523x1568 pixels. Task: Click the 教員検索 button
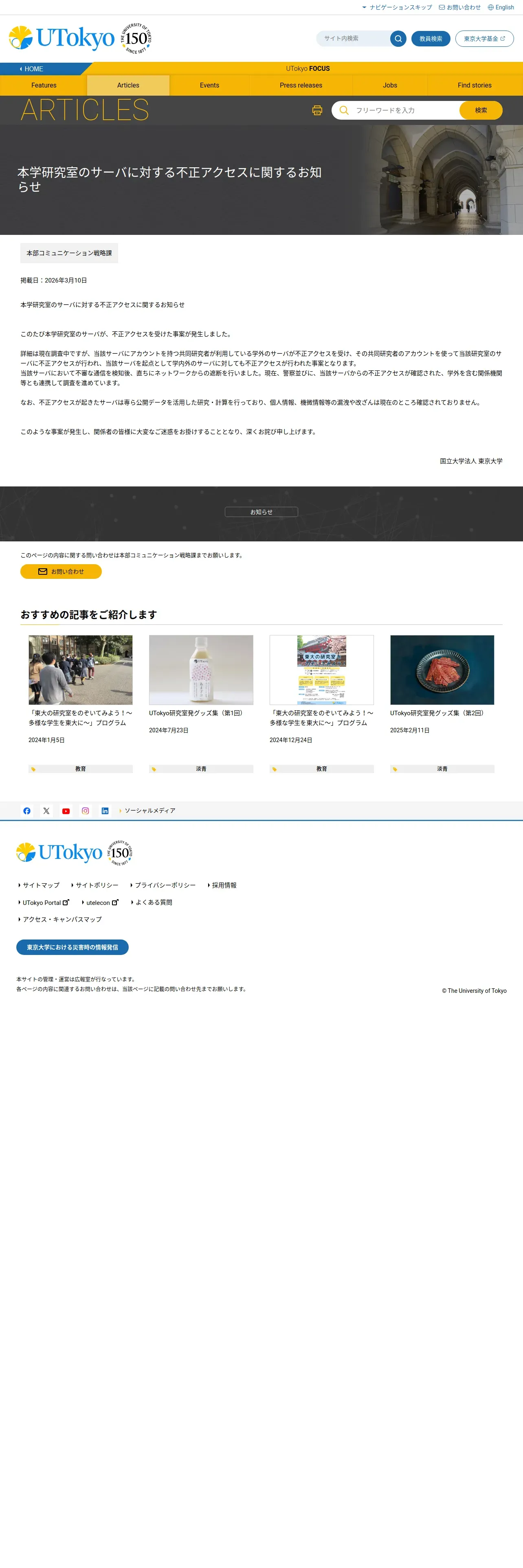431,38
